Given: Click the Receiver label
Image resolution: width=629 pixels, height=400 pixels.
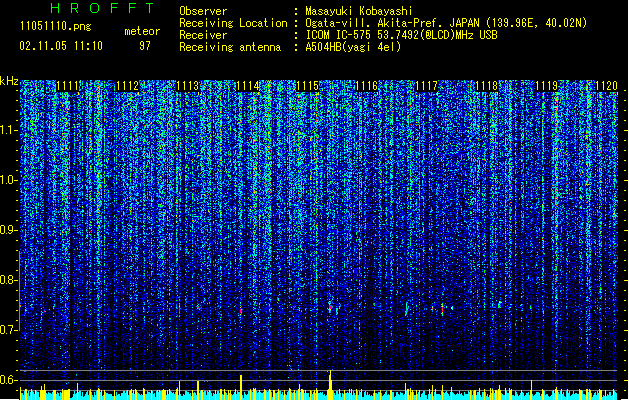Looking at the screenshot, I should 203,35.
